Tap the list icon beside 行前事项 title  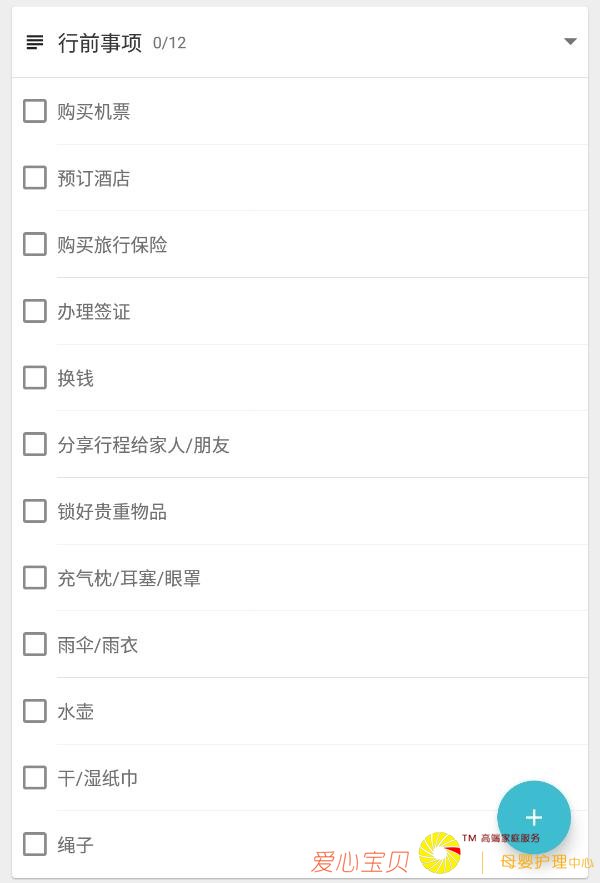(34, 42)
